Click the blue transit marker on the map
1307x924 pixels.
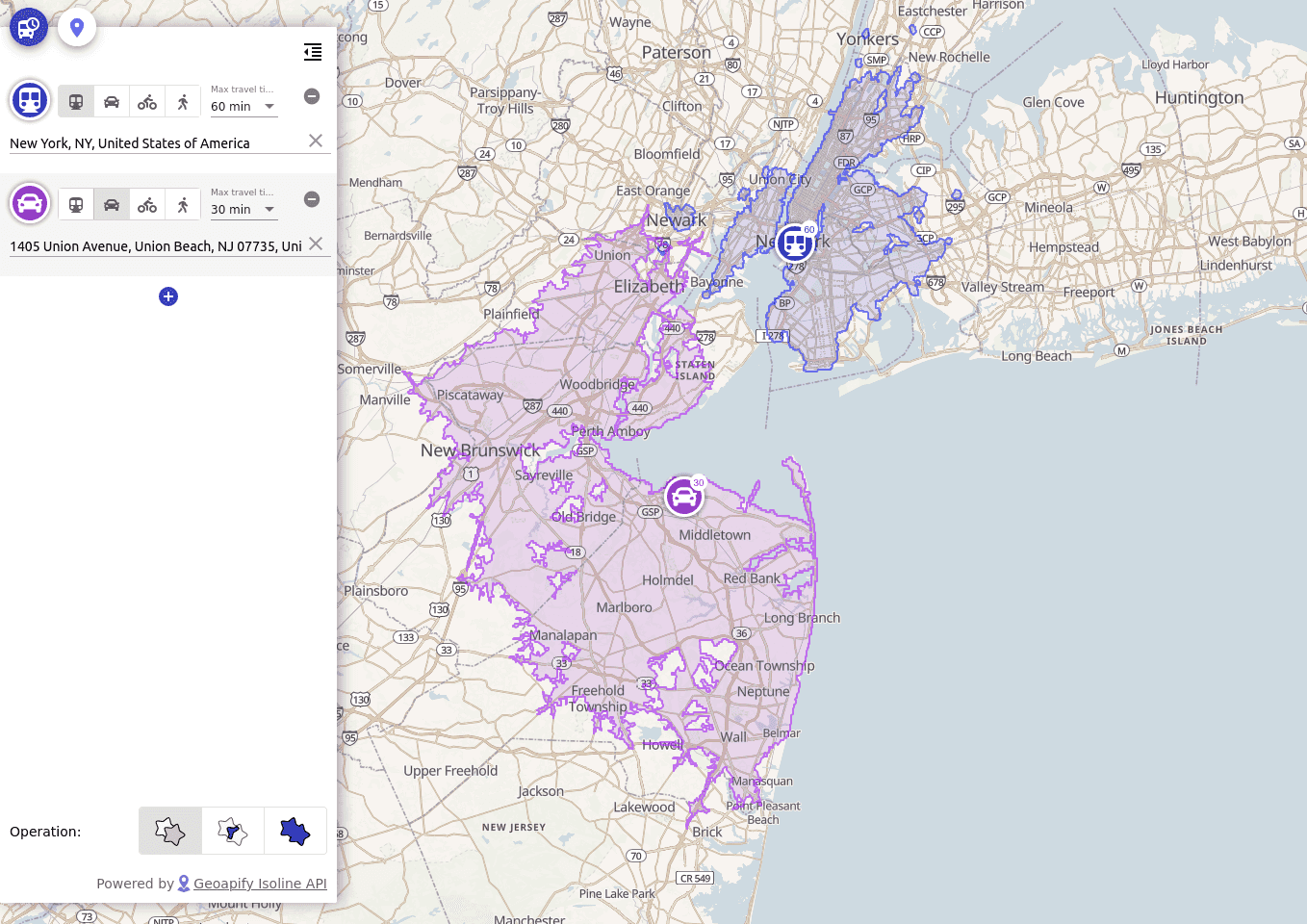pos(795,242)
